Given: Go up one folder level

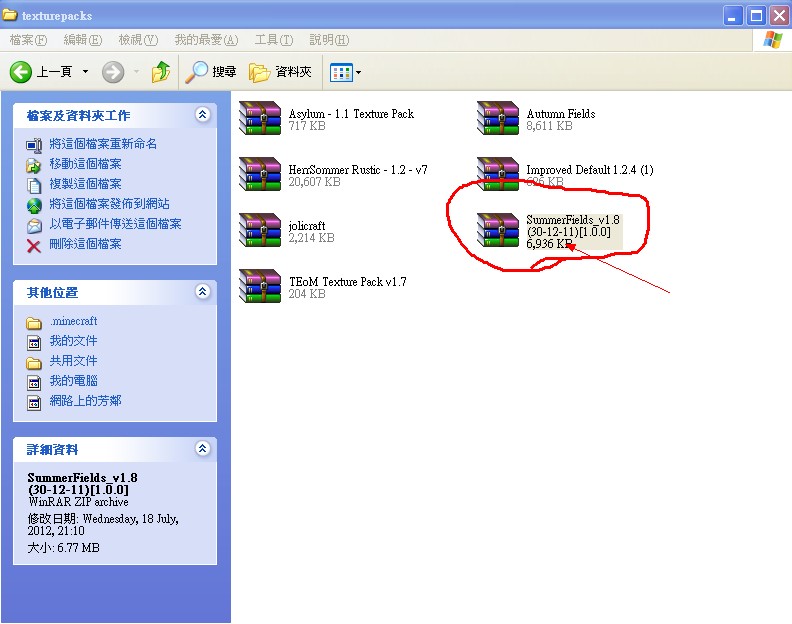Looking at the screenshot, I should (x=161, y=72).
